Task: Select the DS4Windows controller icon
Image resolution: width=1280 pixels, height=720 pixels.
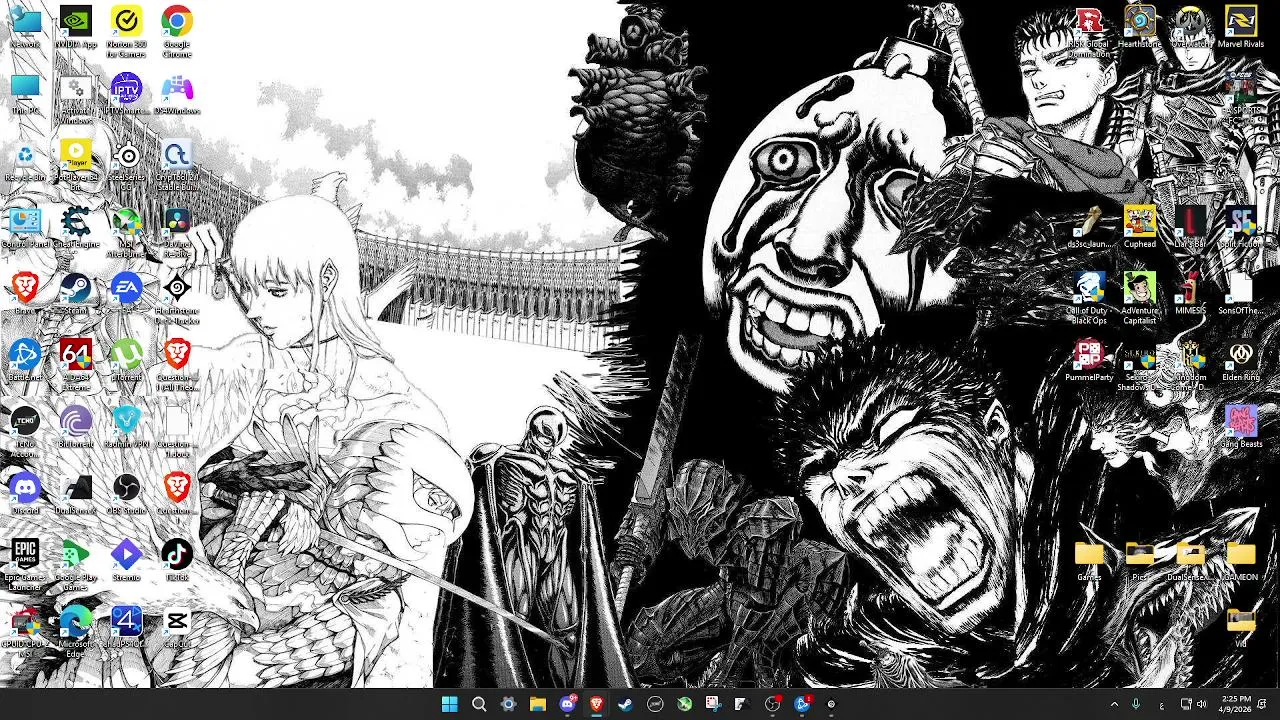Action: (x=177, y=94)
